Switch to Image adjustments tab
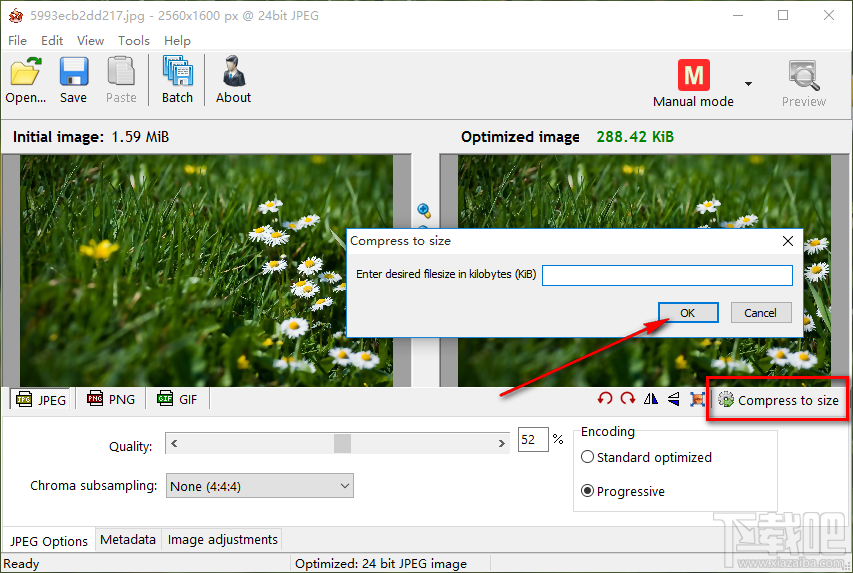 pos(222,540)
